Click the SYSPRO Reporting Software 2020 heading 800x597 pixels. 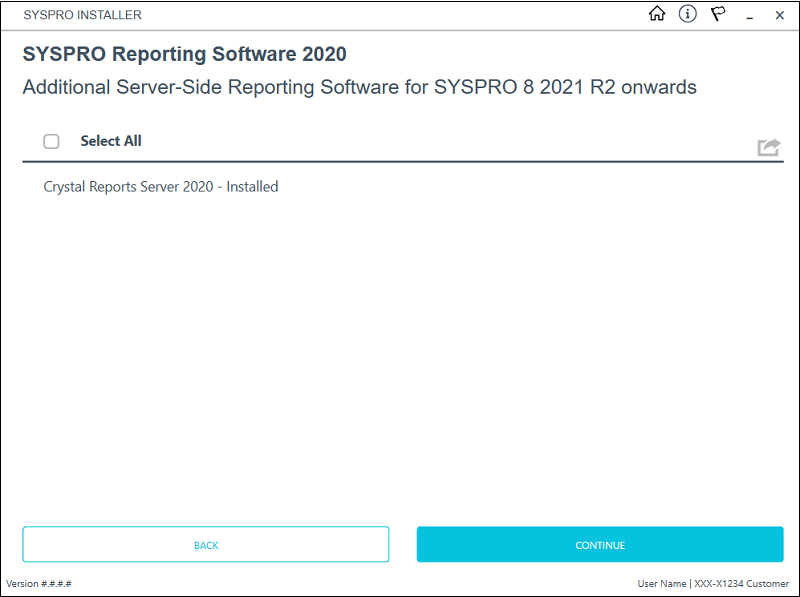[185, 54]
